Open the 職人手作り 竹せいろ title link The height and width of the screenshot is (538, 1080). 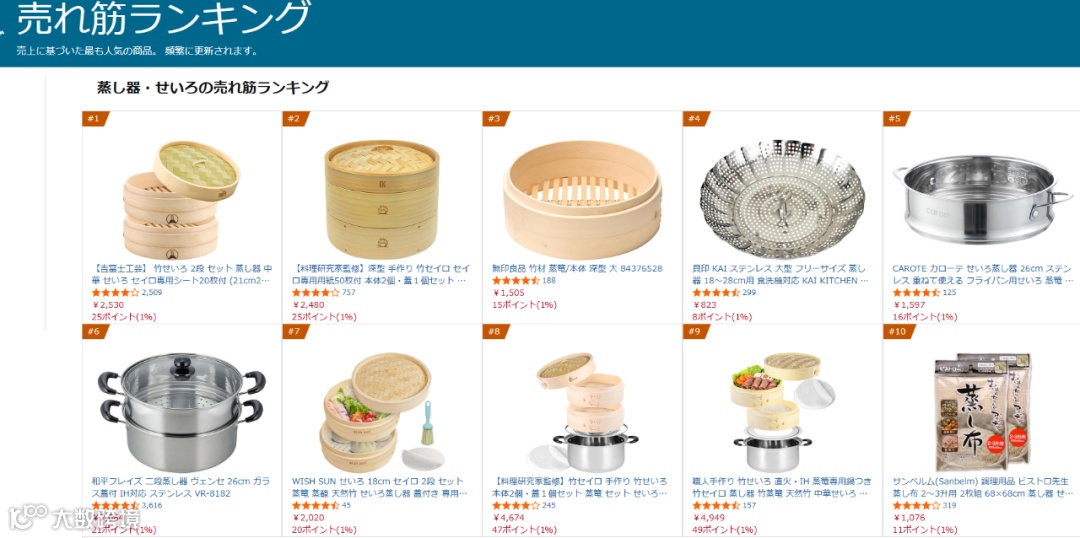coord(780,487)
